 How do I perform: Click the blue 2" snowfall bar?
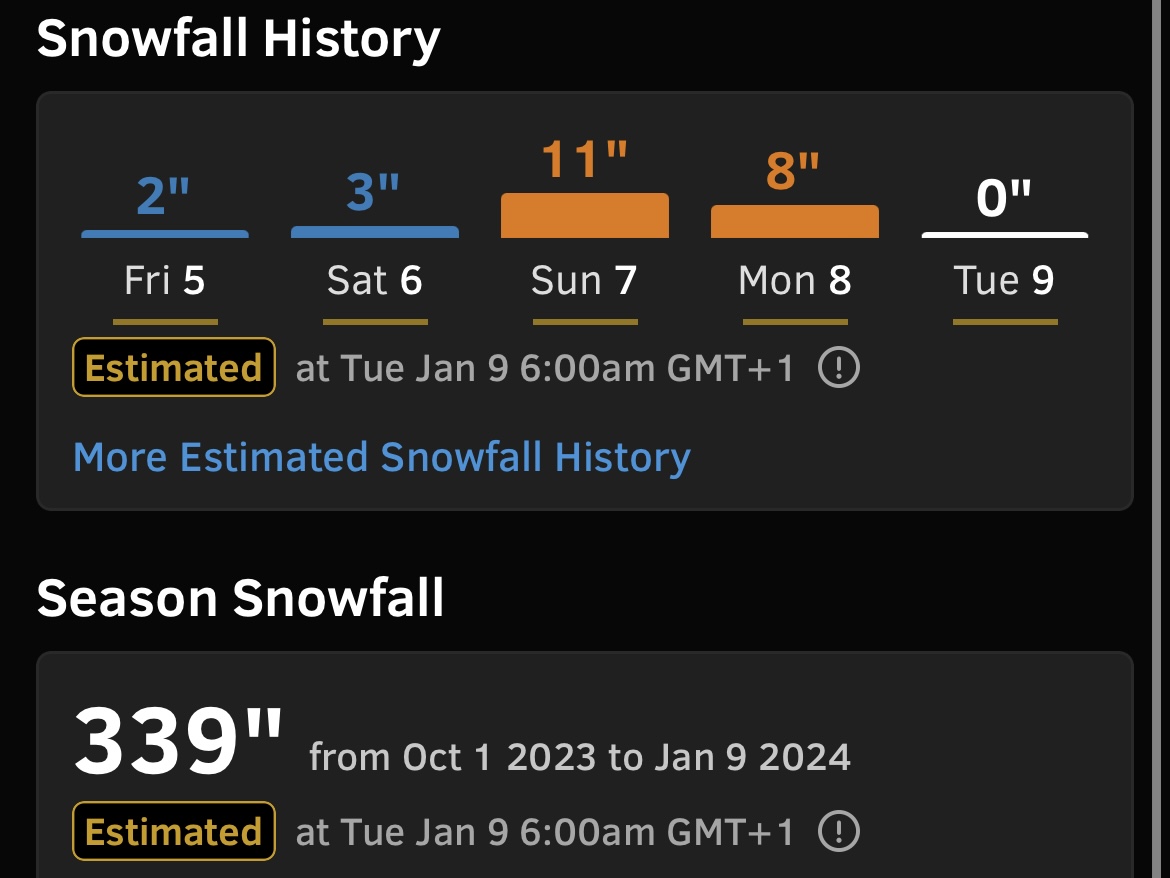pyautogui.click(x=165, y=234)
